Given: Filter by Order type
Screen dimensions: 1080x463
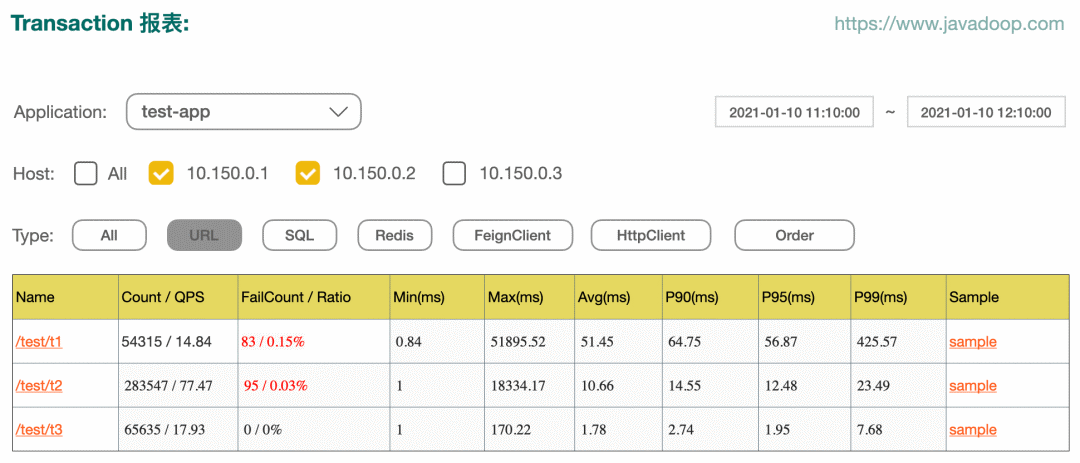Looking at the screenshot, I should click(x=794, y=236).
